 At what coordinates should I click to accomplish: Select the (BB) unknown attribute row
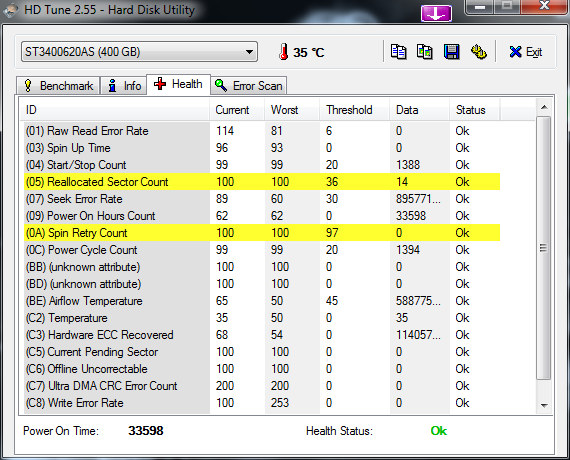pos(262,267)
